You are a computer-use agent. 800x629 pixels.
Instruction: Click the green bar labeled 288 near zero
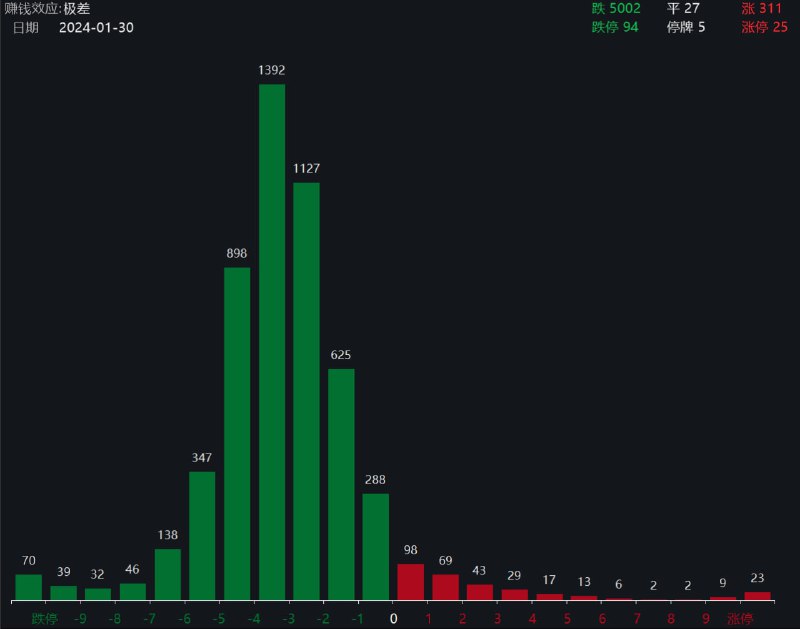[x=374, y=550]
